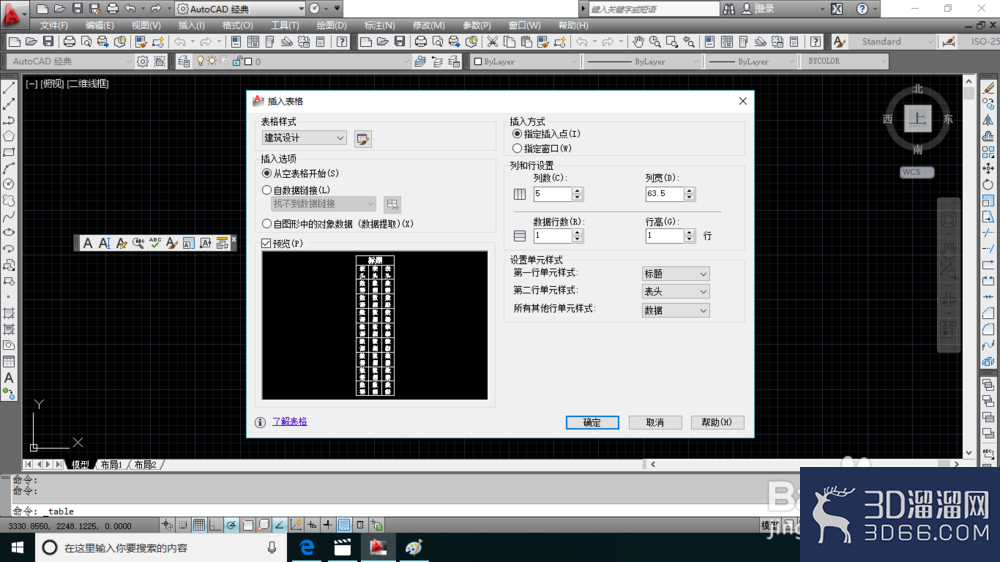The width and height of the screenshot is (1000, 562).
Task: Select the Rectangle tool in draw toolbar
Action: pos(9,152)
